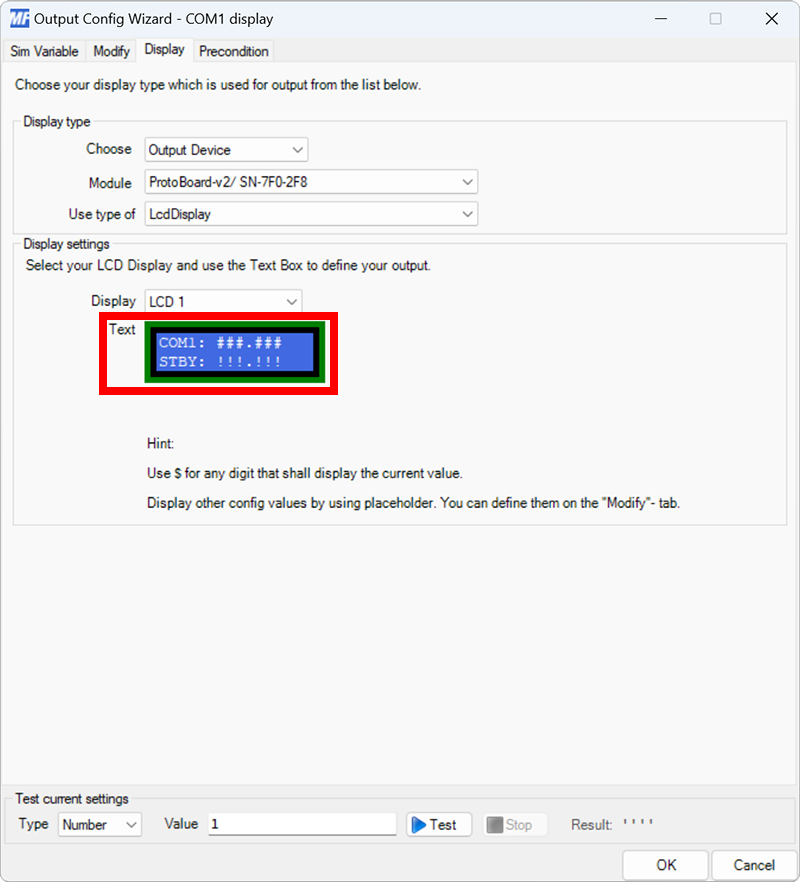
Task: Select the Display tab
Action: (164, 50)
